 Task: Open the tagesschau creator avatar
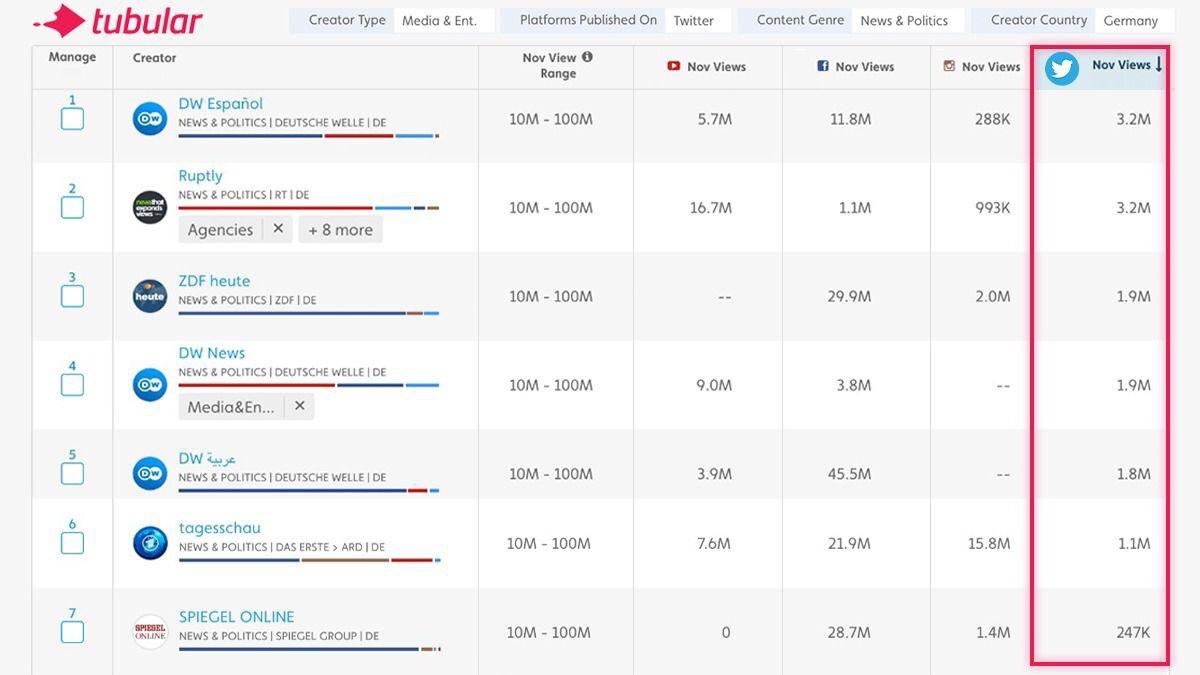pyautogui.click(x=150, y=543)
